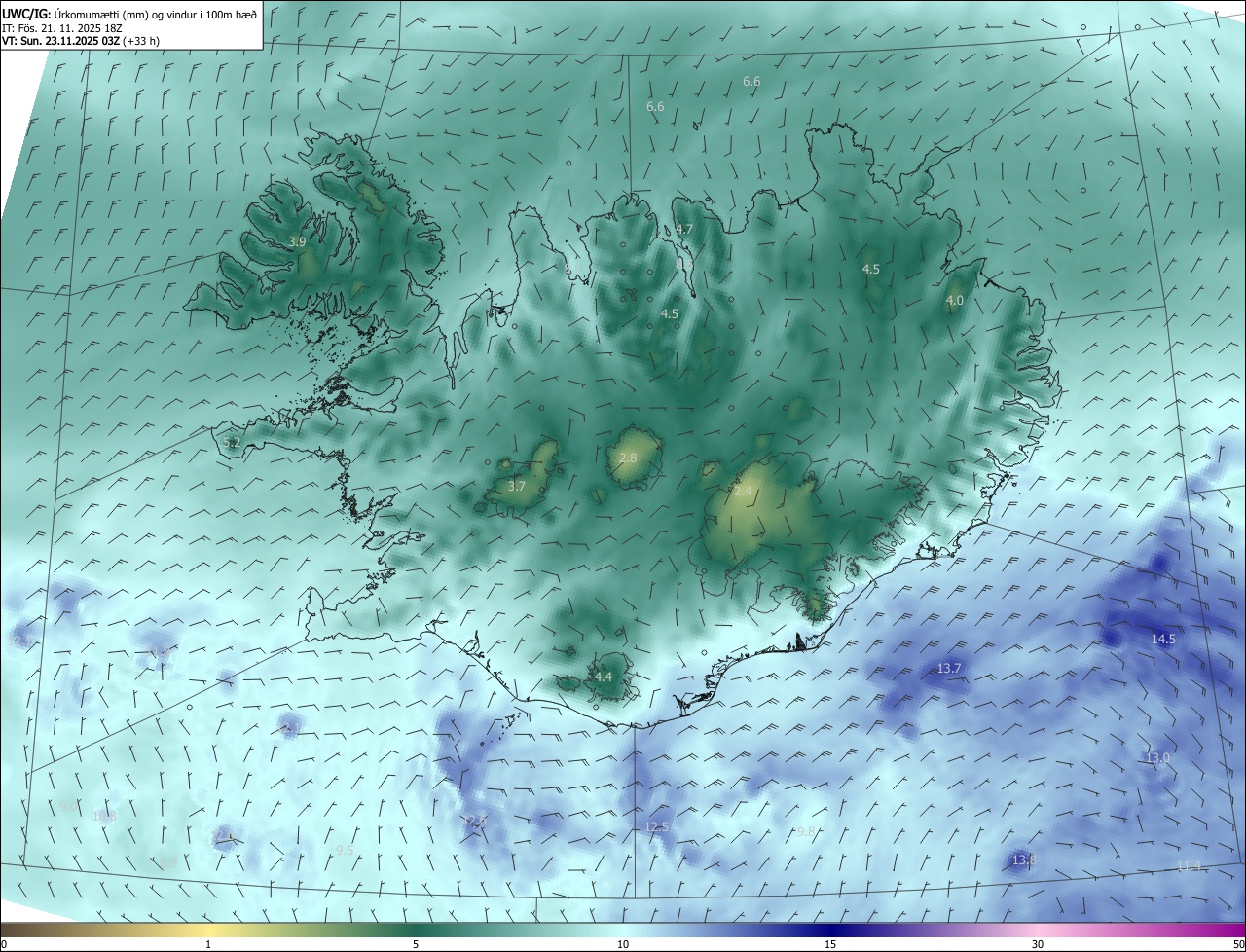Click the '1' tick on the color scale
Screen dimensions: 1246x952
click(x=208, y=945)
